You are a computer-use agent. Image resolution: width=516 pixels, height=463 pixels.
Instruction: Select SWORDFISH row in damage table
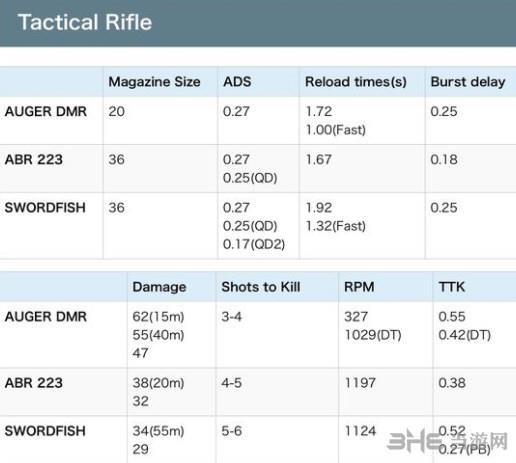[258, 440]
